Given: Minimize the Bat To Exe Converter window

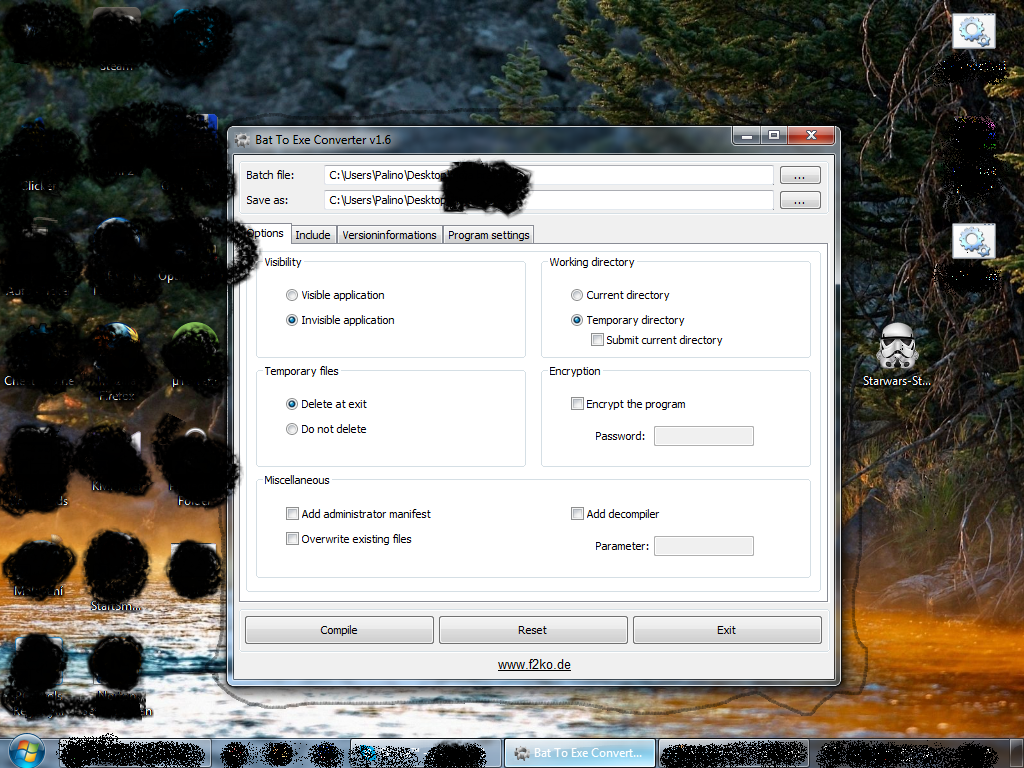Looking at the screenshot, I should pyautogui.click(x=747, y=136).
